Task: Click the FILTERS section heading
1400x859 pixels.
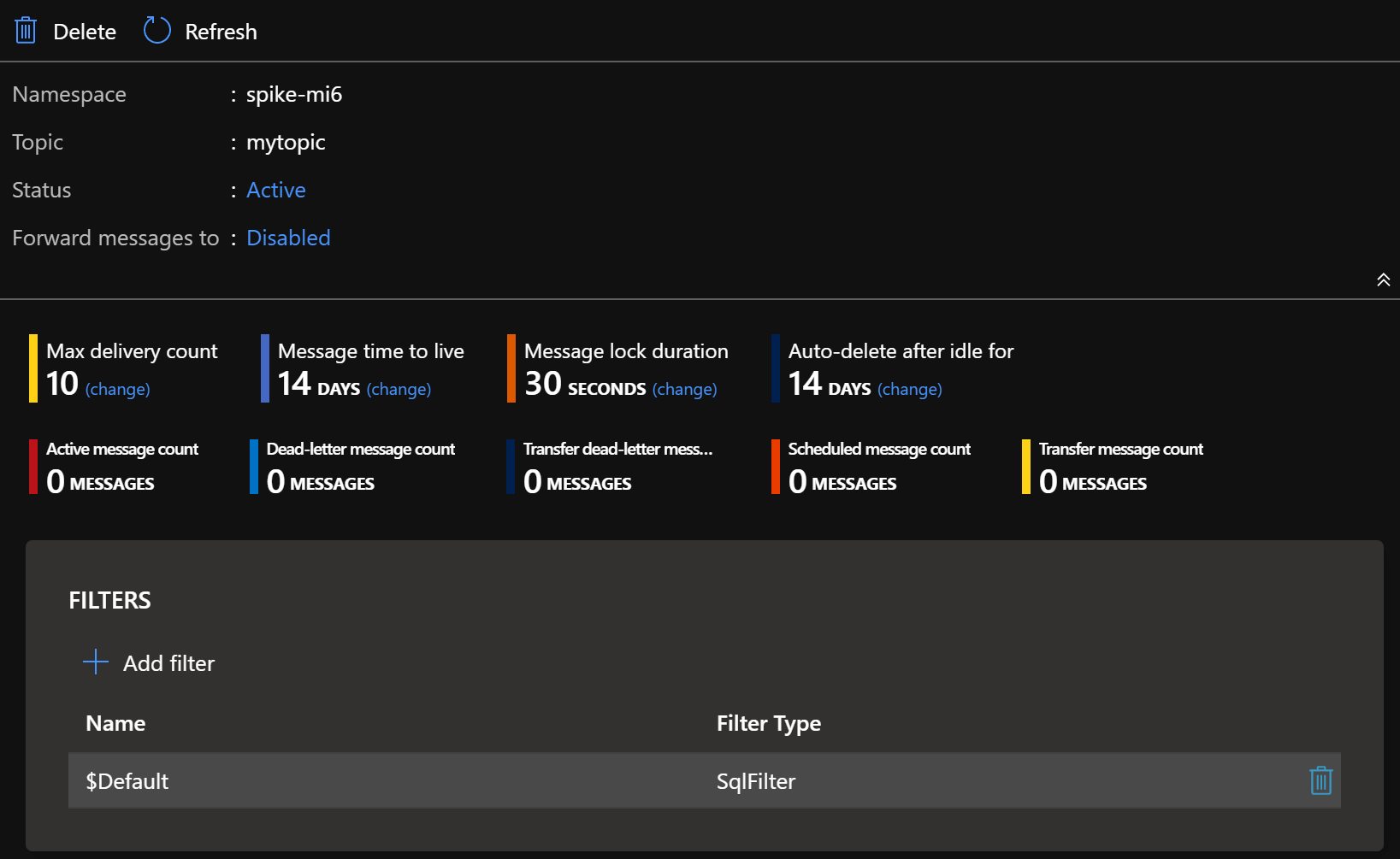Action: click(109, 600)
